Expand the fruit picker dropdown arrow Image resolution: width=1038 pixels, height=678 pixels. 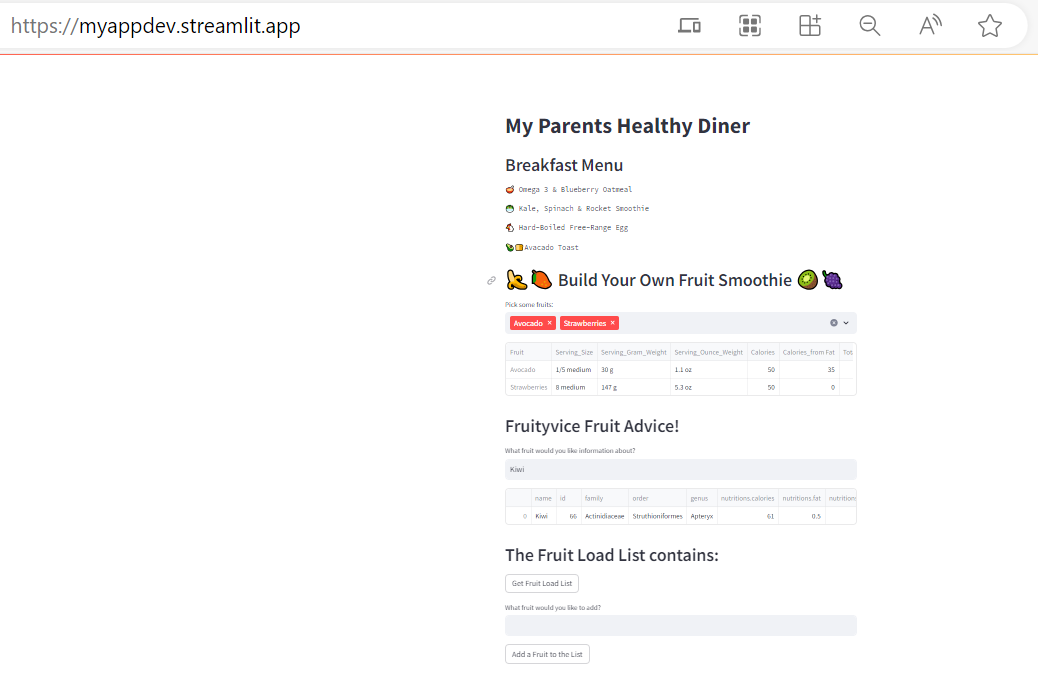click(x=846, y=323)
